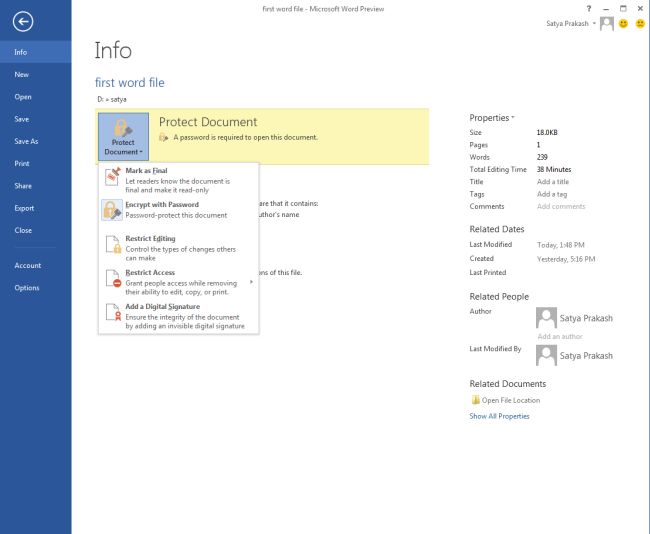Click Close in the sidebar
650x534 pixels.
pyautogui.click(x=36, y=230)
